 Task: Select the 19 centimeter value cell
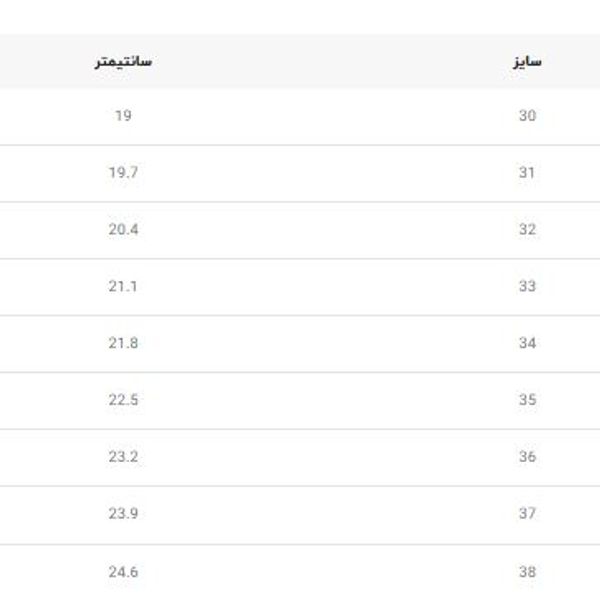(x=123, y=116)
